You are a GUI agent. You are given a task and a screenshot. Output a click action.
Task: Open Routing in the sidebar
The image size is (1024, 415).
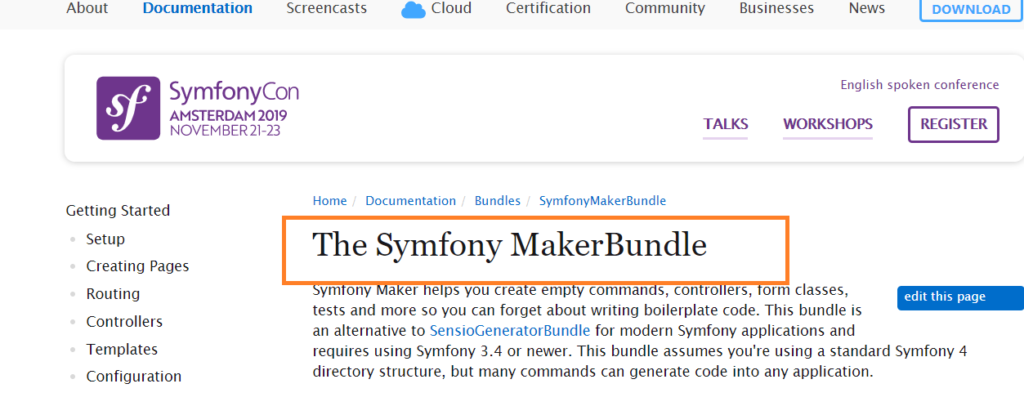click(112, 294)
